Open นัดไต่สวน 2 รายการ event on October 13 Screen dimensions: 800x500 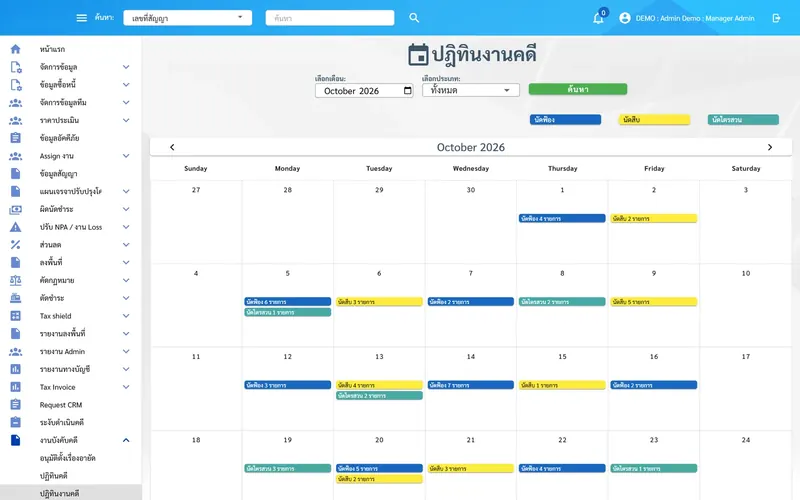pos(379,395)
